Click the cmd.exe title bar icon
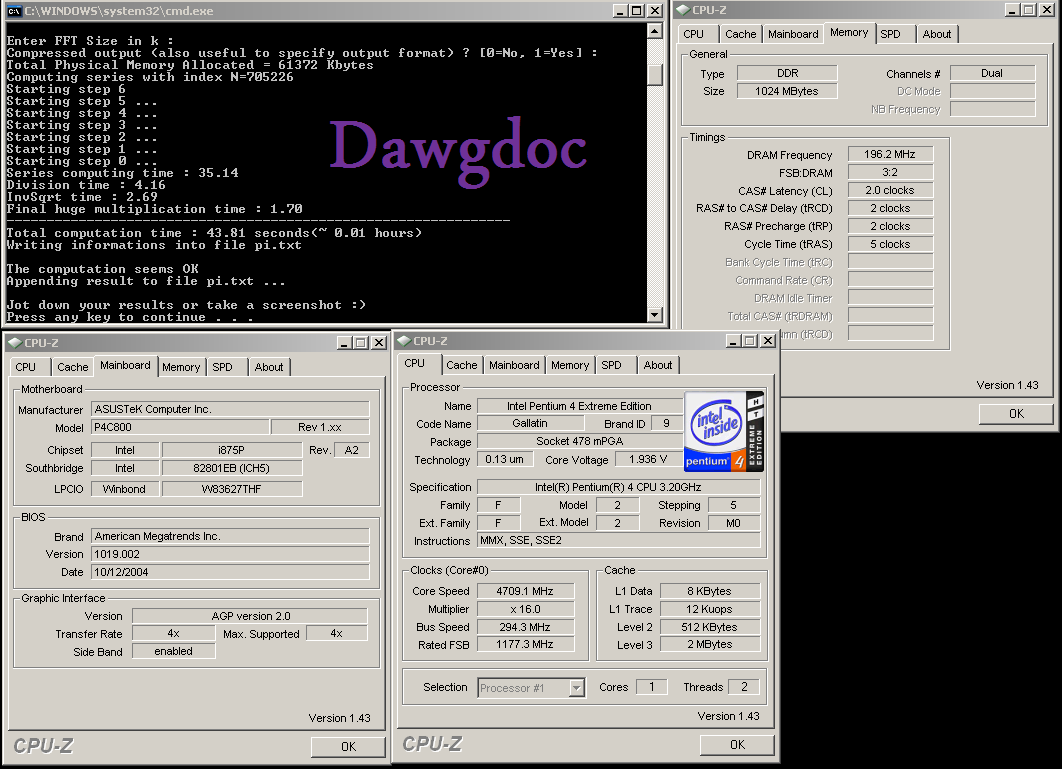This screenshot has width=1062, height=769. pos(14,11)
